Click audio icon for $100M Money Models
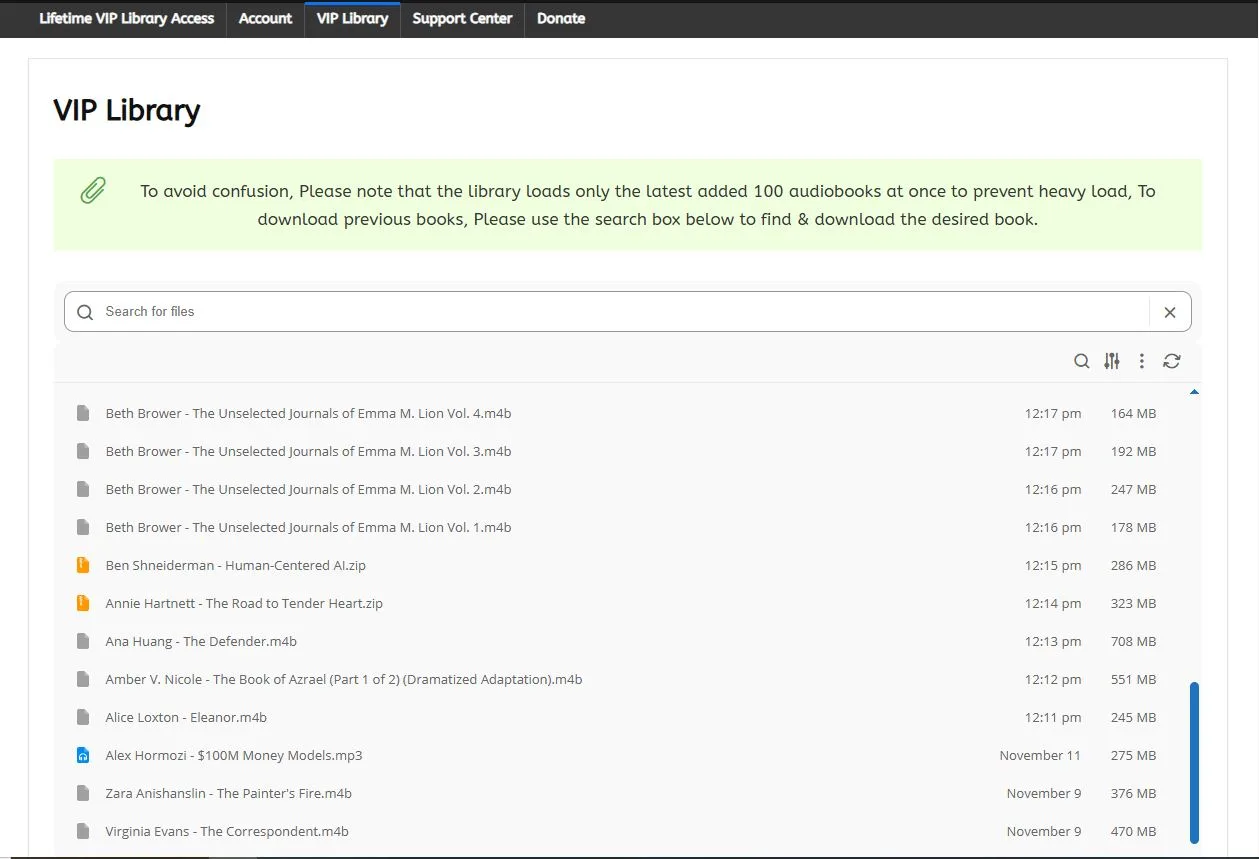This screenshot has width=1259, height=859. [x=83, y=755]
